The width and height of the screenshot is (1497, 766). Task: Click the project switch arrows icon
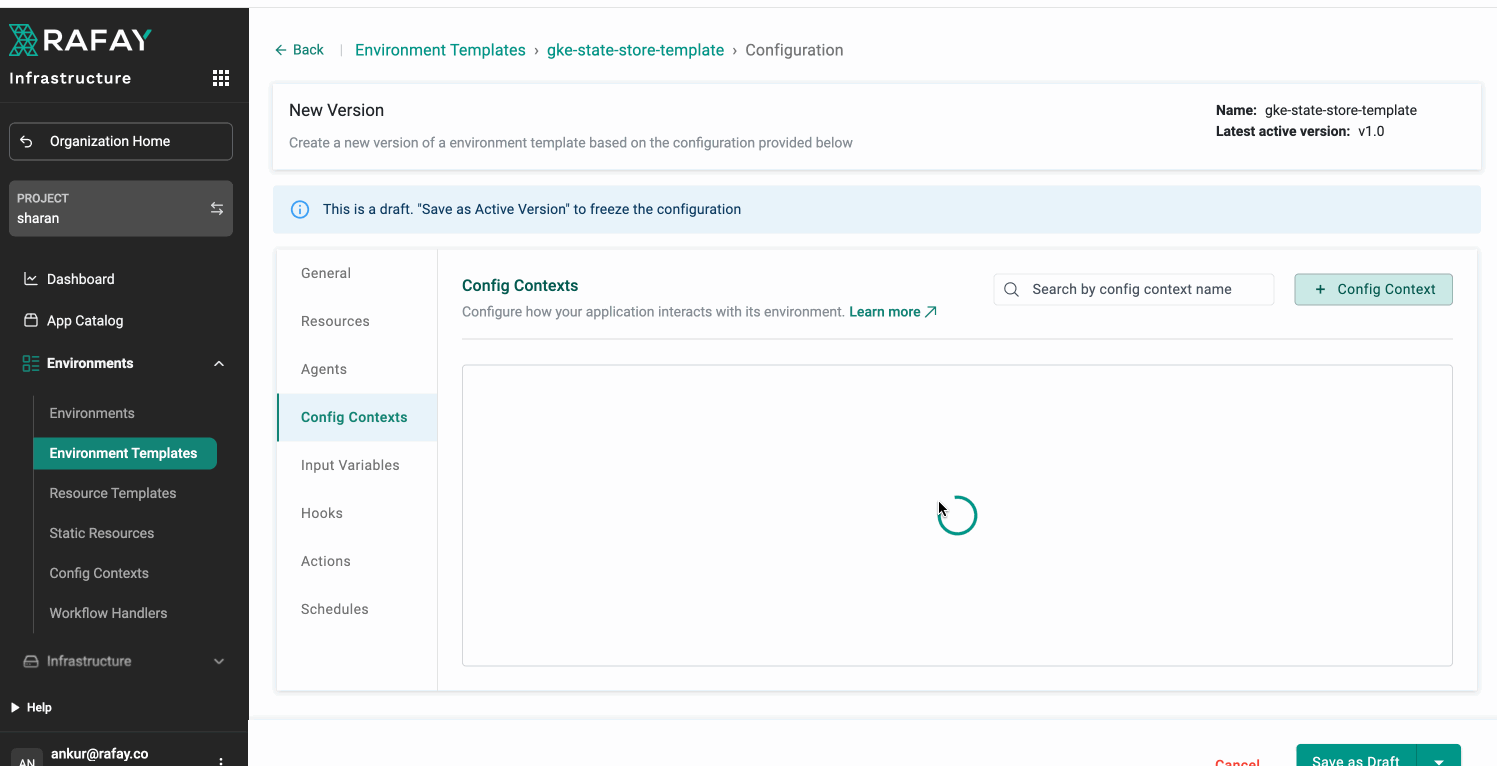click(x=216, y=208)
